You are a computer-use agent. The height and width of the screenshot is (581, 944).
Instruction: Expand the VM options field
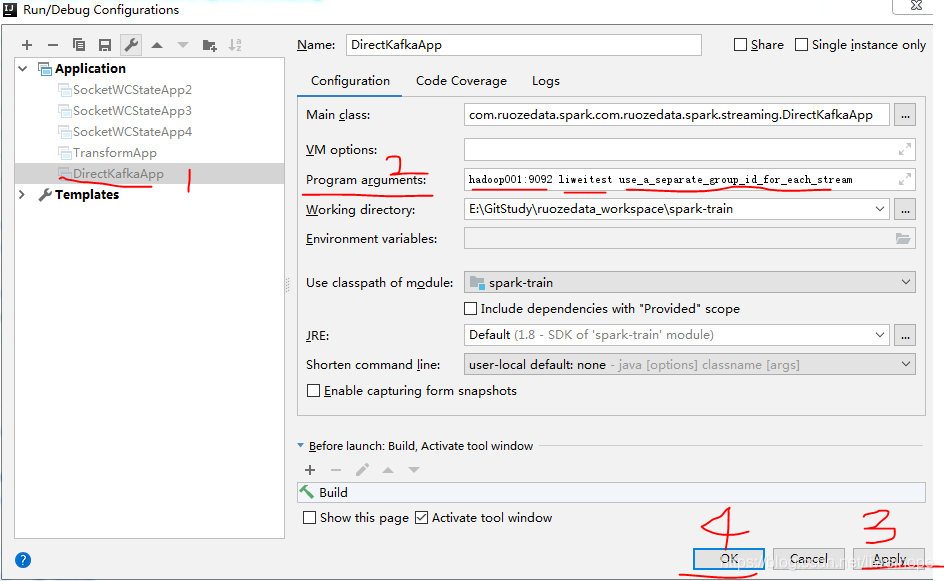(904, 149)
